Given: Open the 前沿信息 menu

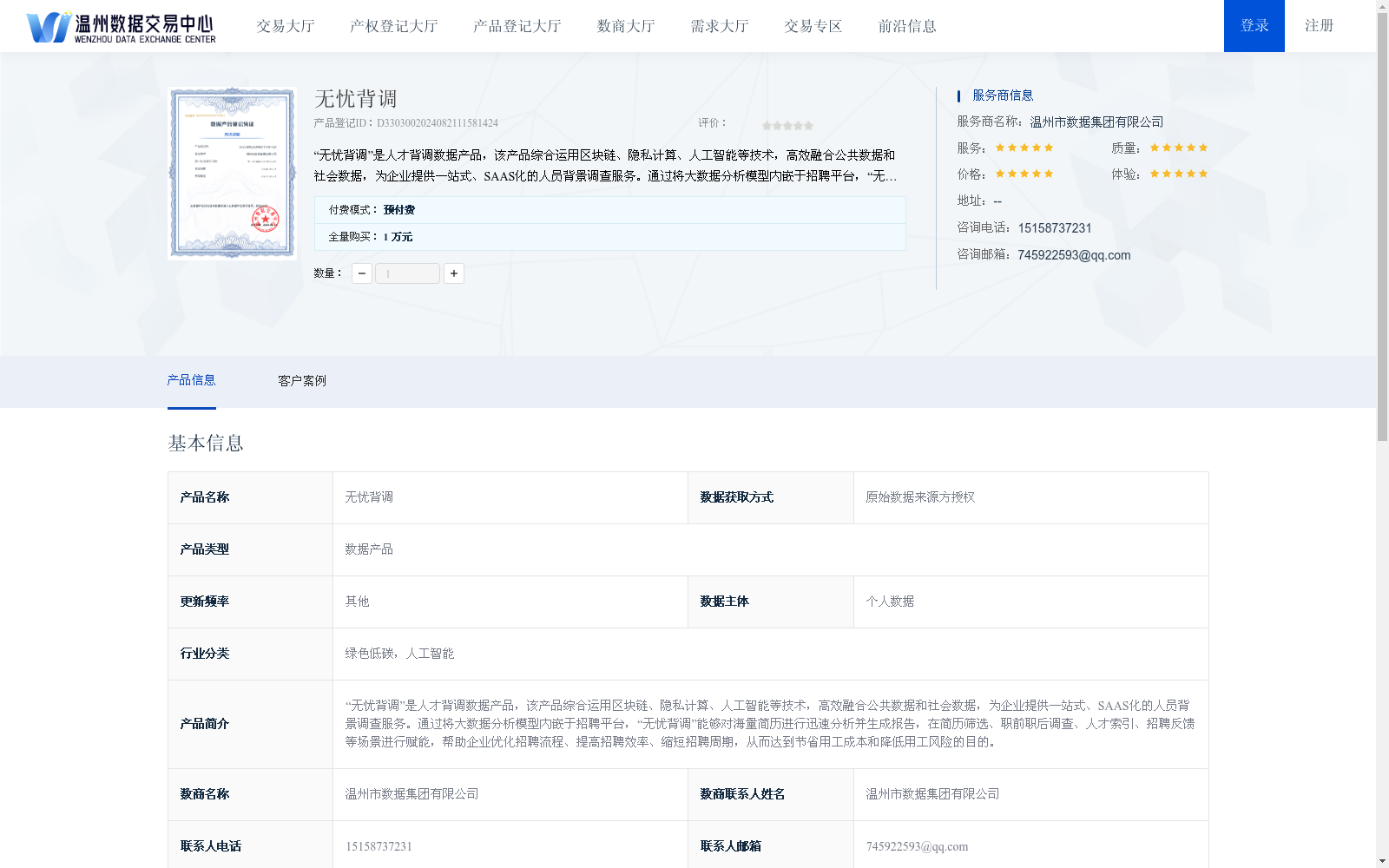Looking at the screenshot, I should point(907,26).
